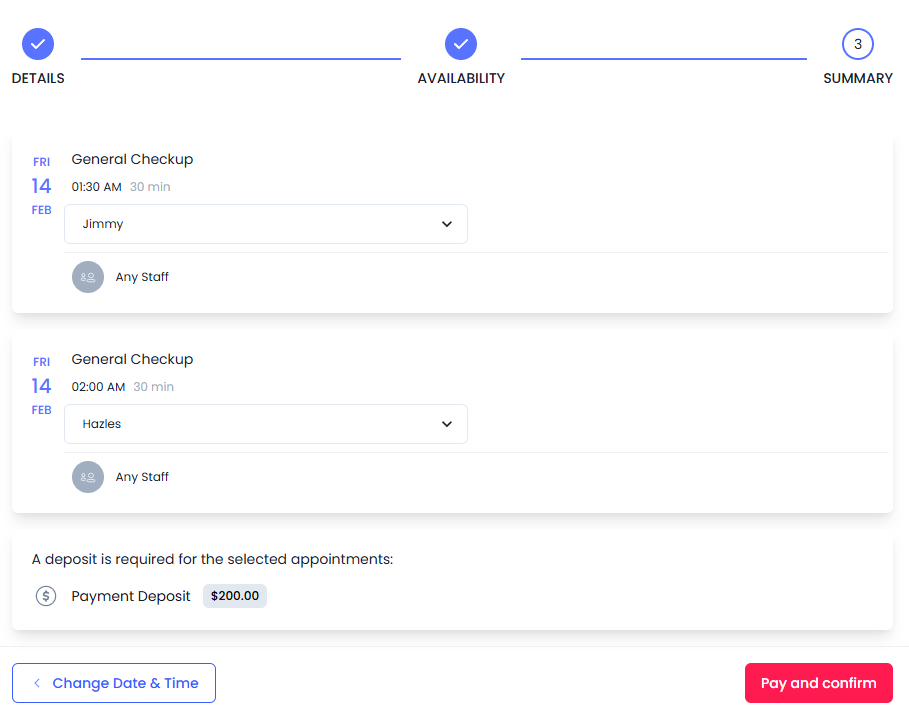This screenshot has width=909, height=720.
Task: Go to the AVAILABILITY step label
Action: (x=461, y=78)
